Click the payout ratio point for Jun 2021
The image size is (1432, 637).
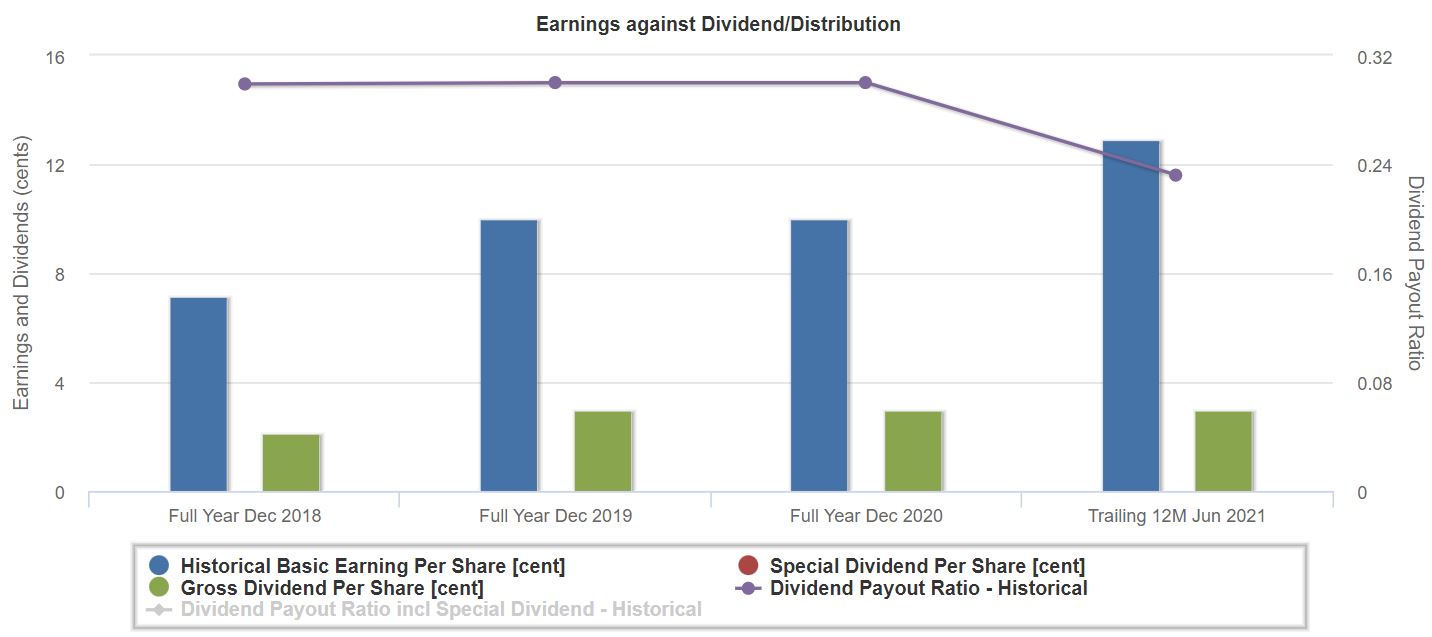1176,175
